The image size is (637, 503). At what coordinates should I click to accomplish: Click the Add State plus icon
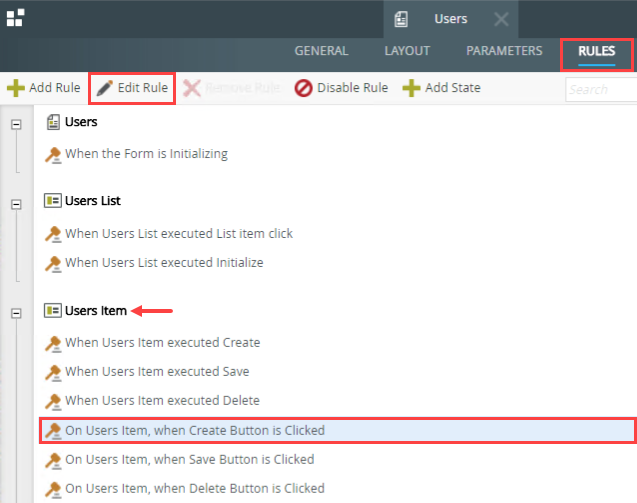[411, 88]
